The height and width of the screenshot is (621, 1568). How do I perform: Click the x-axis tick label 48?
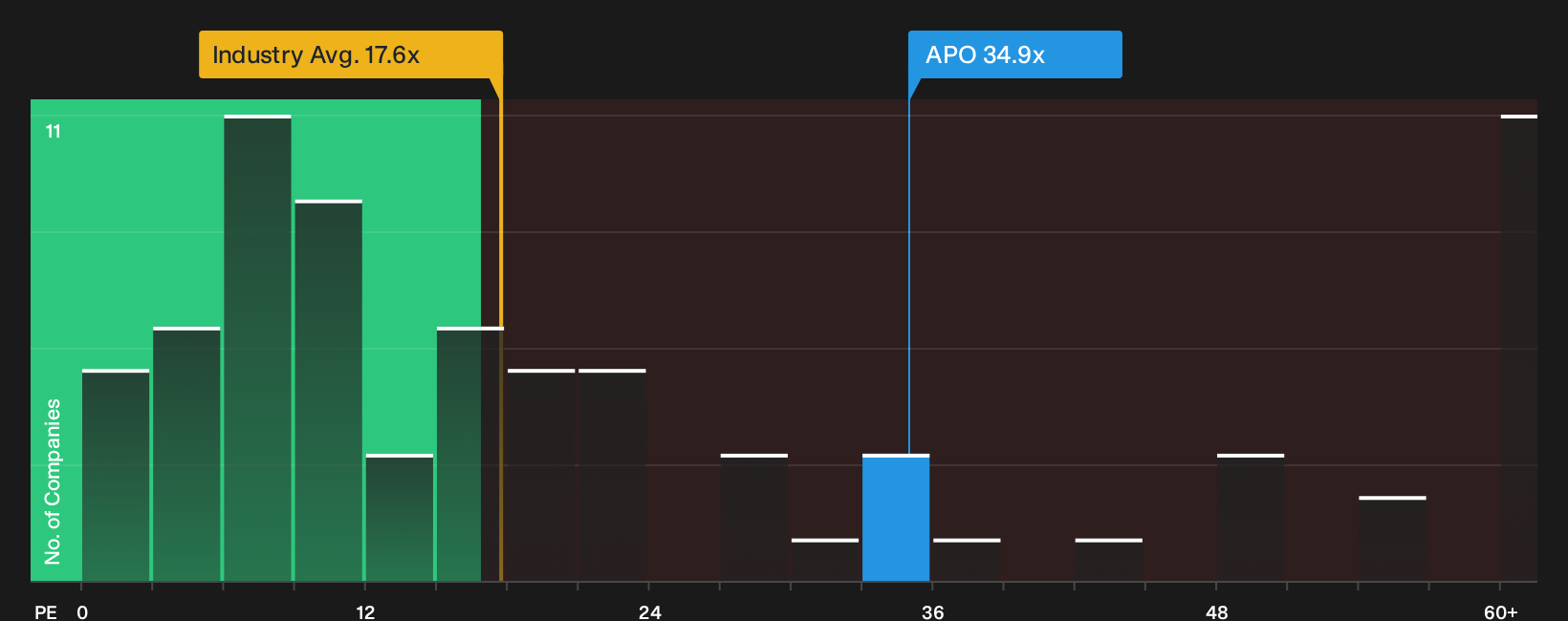click(x=1216, y=611)
